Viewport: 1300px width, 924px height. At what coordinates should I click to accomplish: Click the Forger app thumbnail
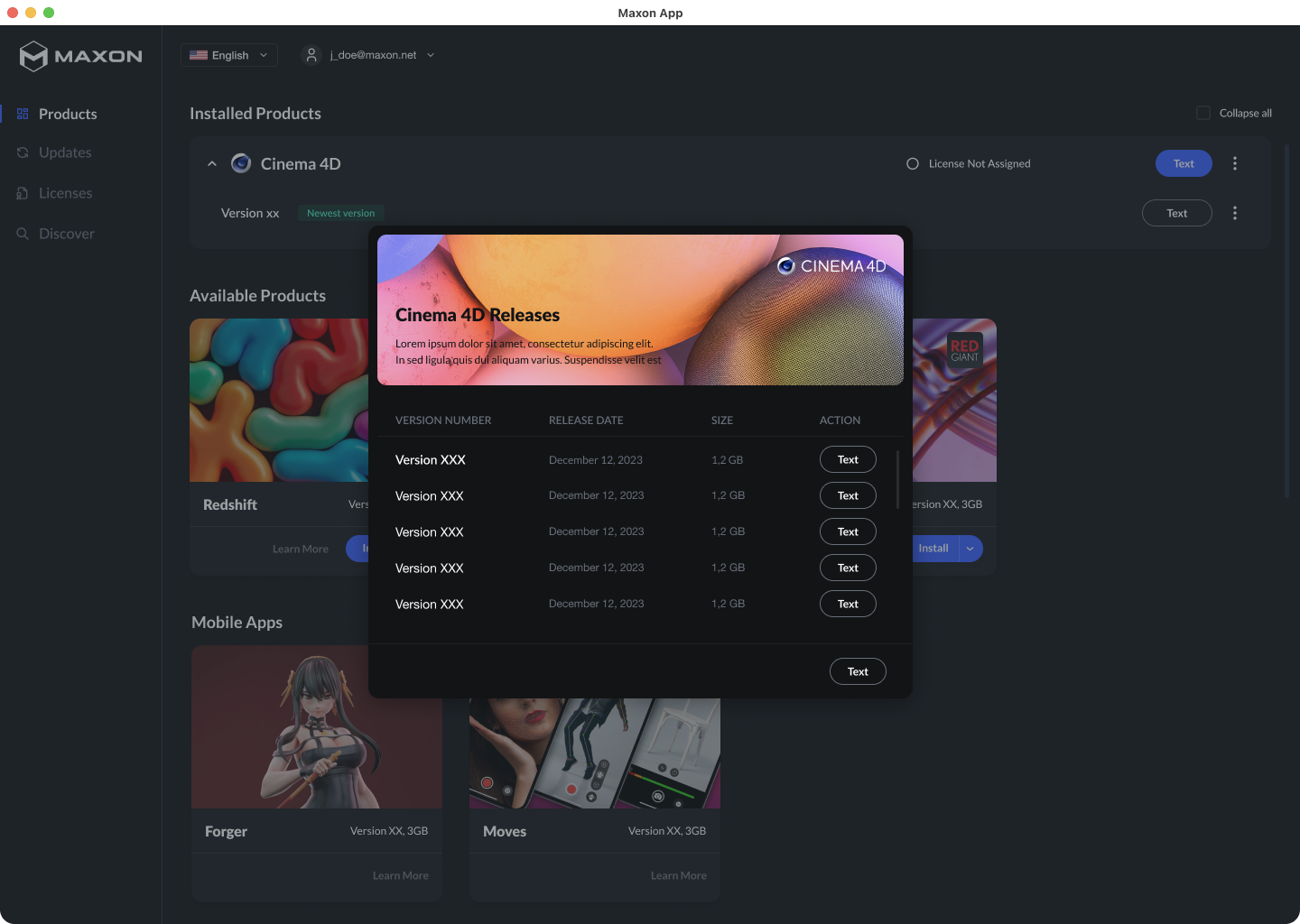pos(317,726)
